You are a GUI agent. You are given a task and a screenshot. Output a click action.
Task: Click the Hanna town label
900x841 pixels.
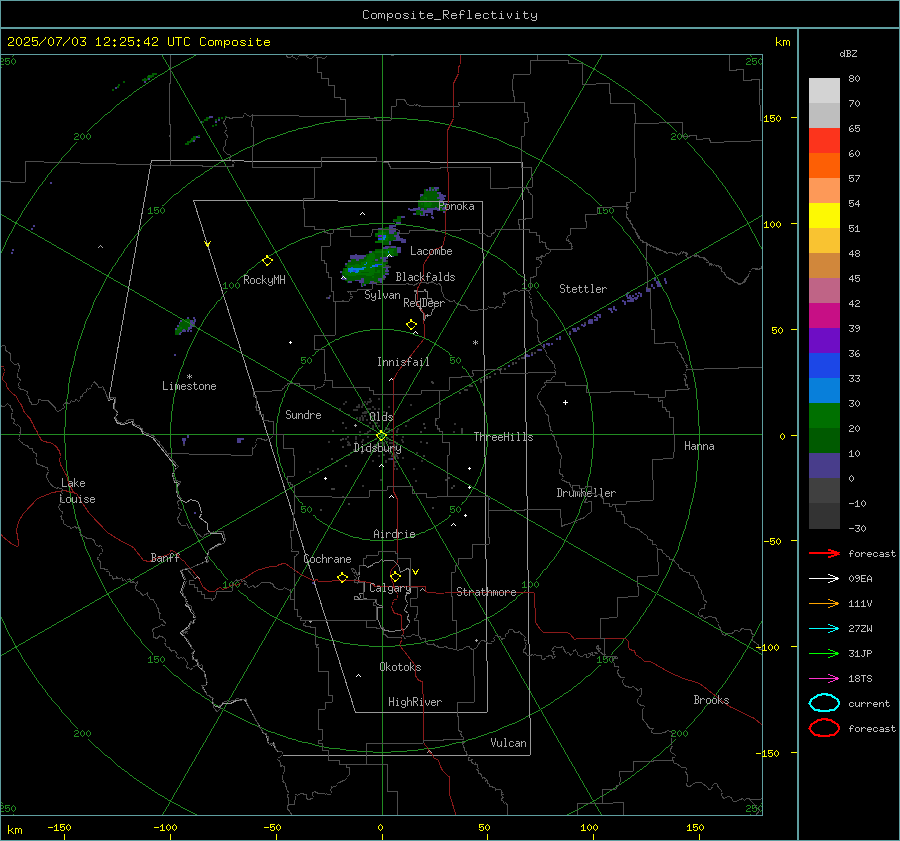coord(699,446)
